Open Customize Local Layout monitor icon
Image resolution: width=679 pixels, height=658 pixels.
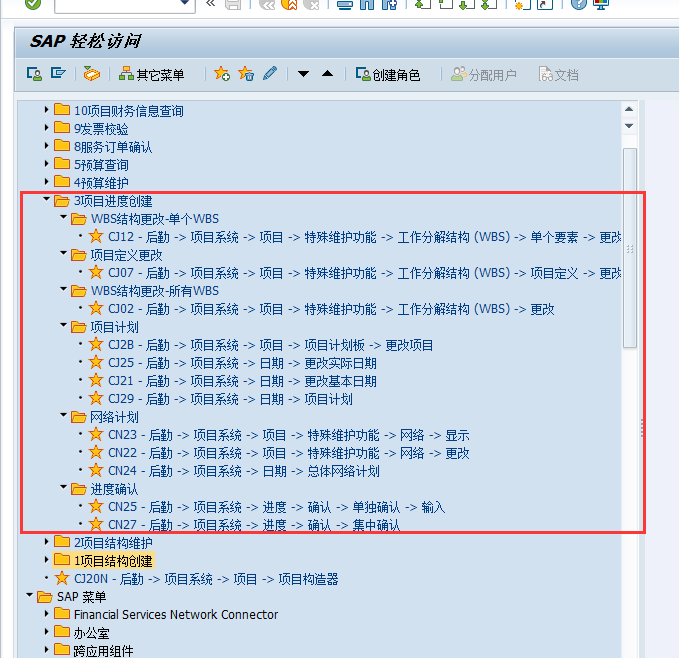[601, 4]
